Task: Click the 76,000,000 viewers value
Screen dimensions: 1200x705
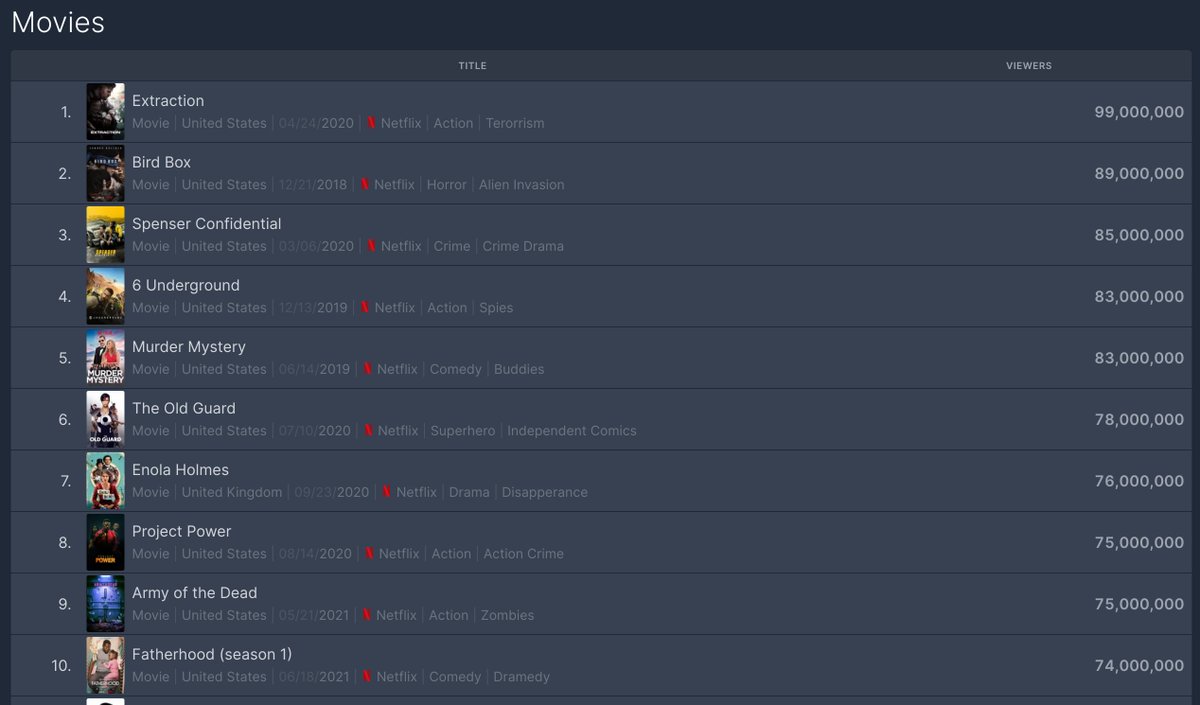Action: (1139, 482)
